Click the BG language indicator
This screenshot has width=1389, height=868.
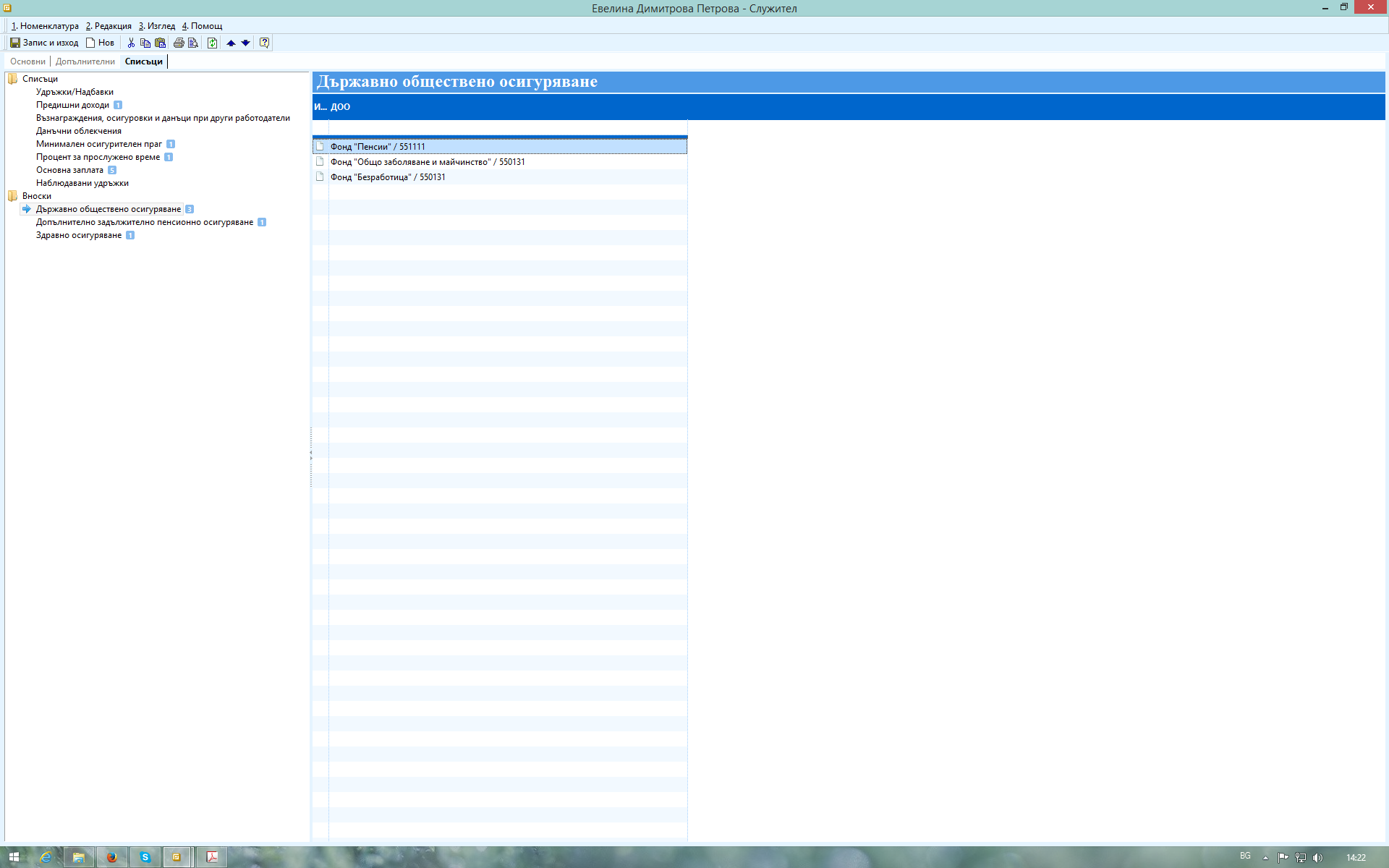coord(1245,856)
